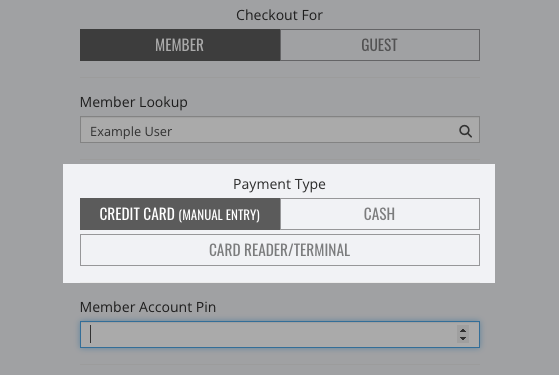Increase the pin with the up arrow
This screenshot has height=375, width=559.
point(463,331)
